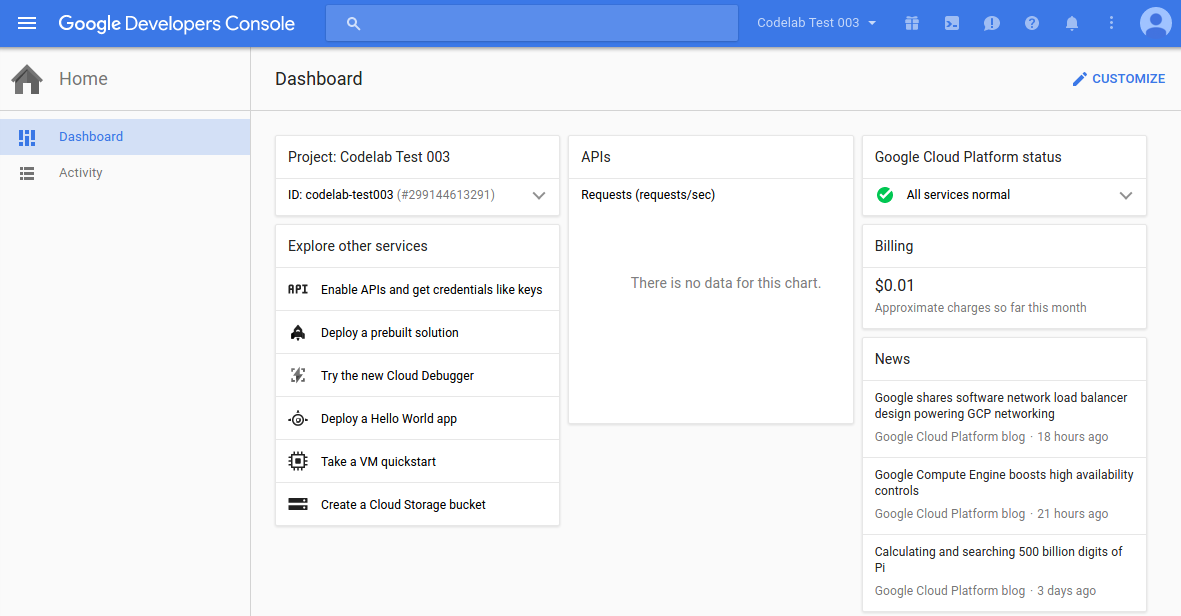Click the user account avatar
This screenshot has height=616, width=1181.
(x=1155, y=23)
